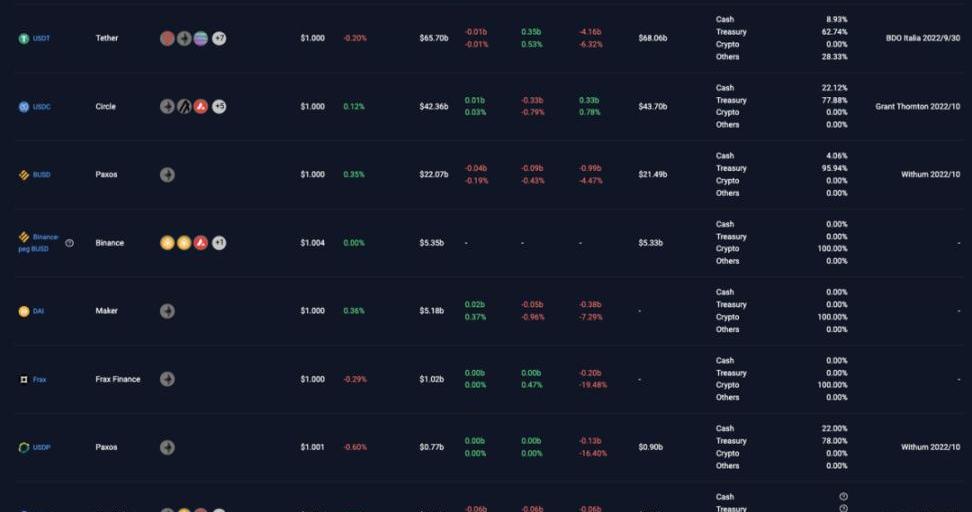Image resolution: width=972 pixels, height=512 pixels.
Task: Click the Avalanche chain icon in Circle row
Action: click(201, 107)
